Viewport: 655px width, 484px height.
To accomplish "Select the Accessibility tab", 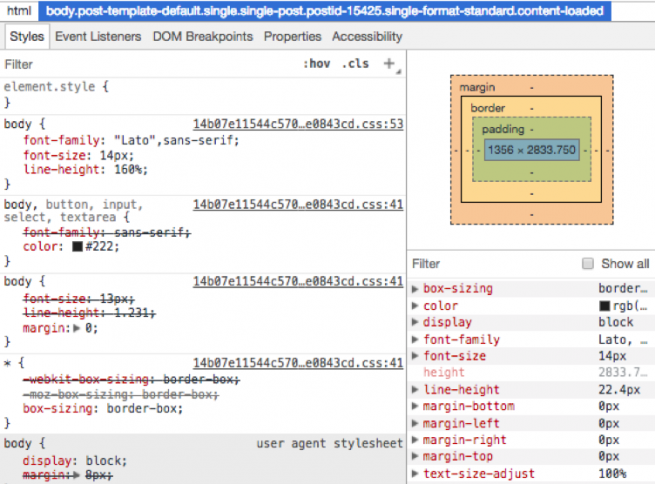I will click(x=367, y=37).
